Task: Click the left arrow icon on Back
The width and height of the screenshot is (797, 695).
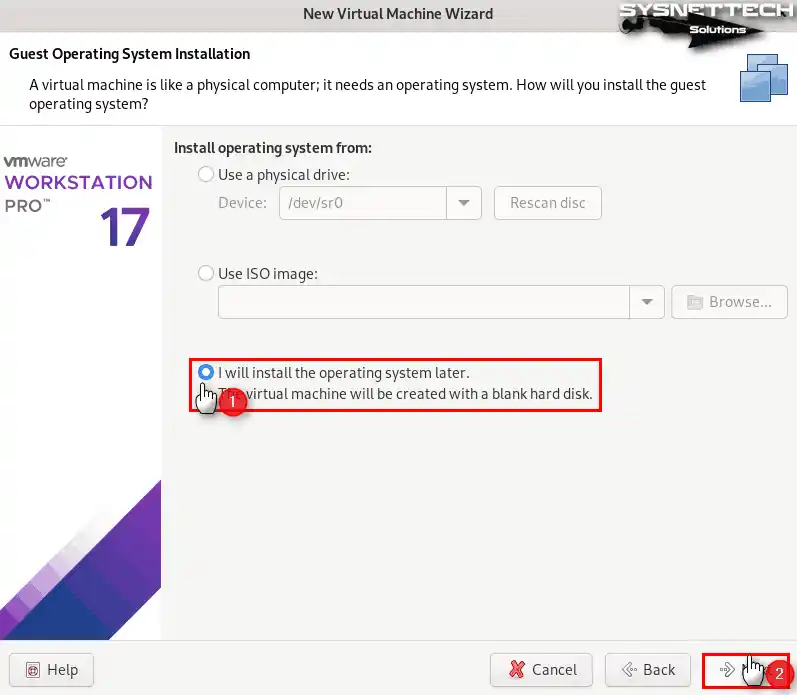Action: click(x=630, y=670)
